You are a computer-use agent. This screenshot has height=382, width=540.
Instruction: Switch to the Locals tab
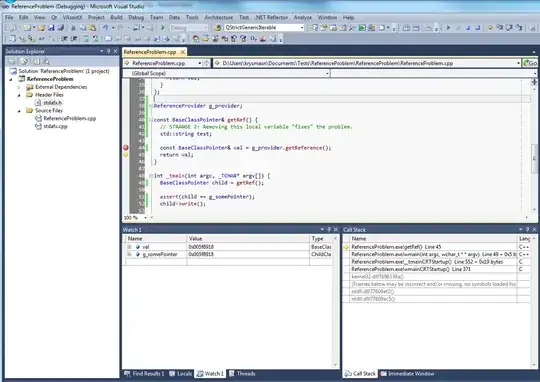click(x=181, y=373)
